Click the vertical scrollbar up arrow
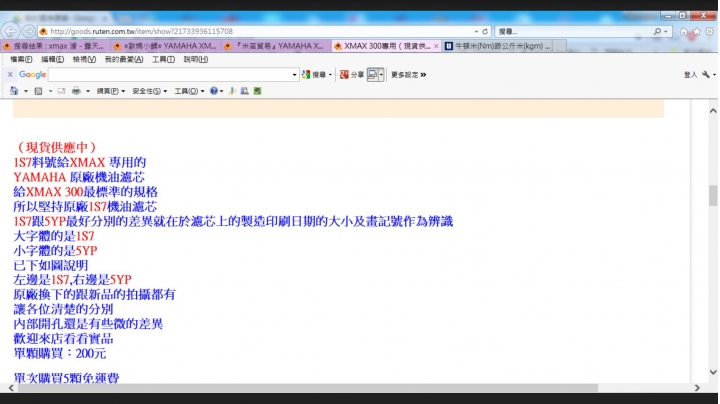Screen dimensions: 720x404 click(713, 111)
